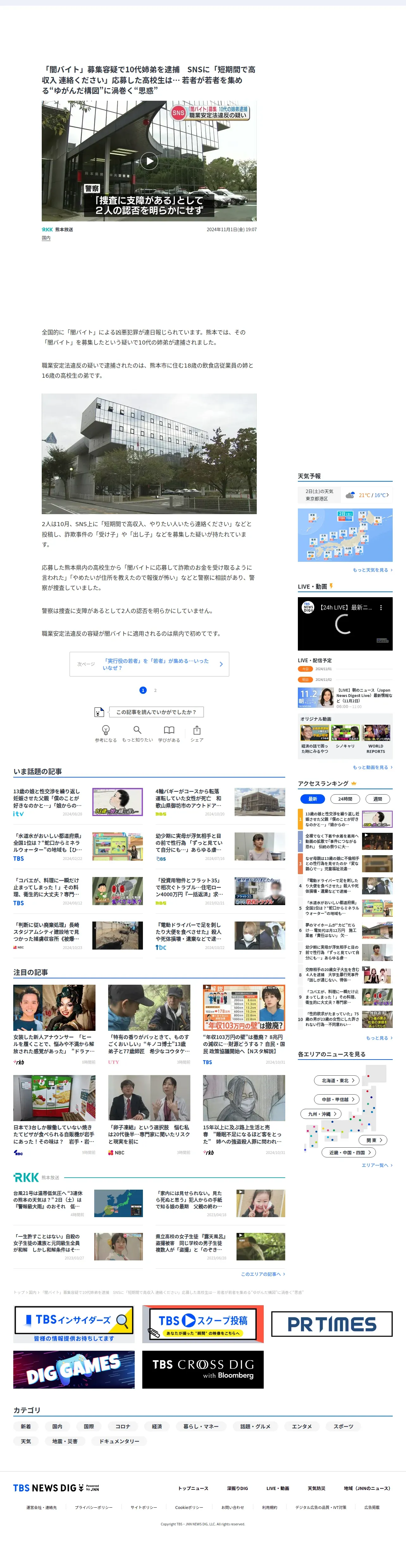406x1568 pixels.
Task: Open トップニュース in the footer navigation
Action: point(193,1488)
